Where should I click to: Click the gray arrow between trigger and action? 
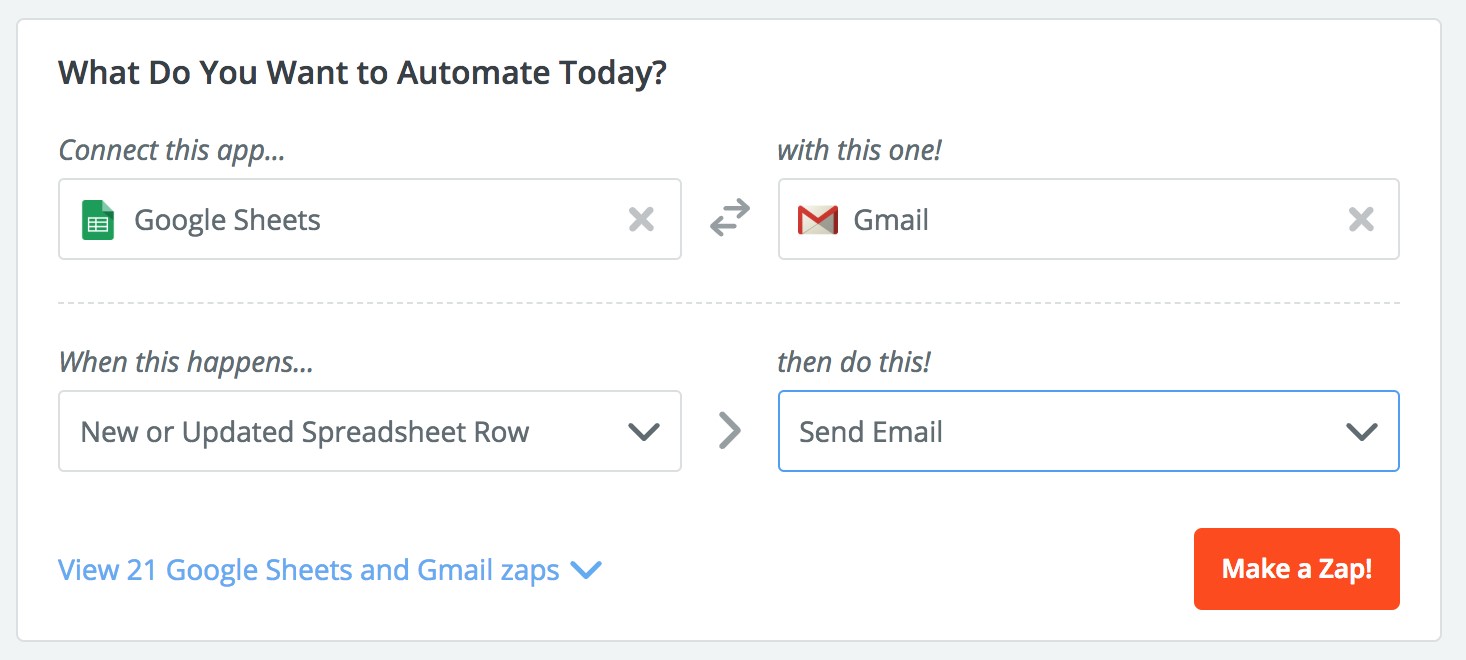coord(729,431)
